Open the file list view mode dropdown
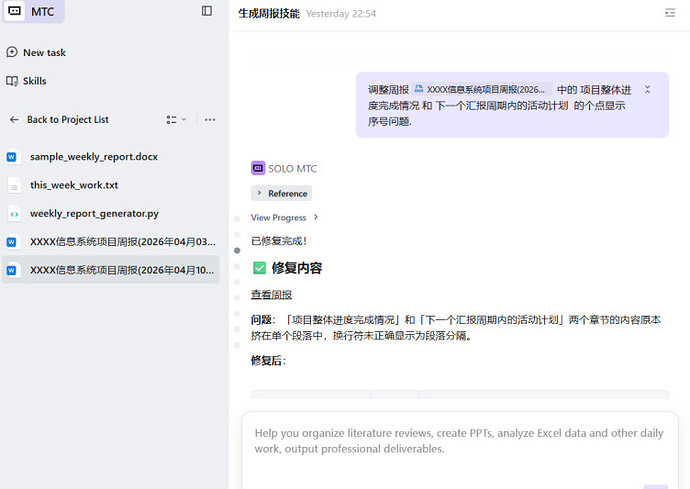This screenshot has height=489, width=690. [x=176, y=120]
